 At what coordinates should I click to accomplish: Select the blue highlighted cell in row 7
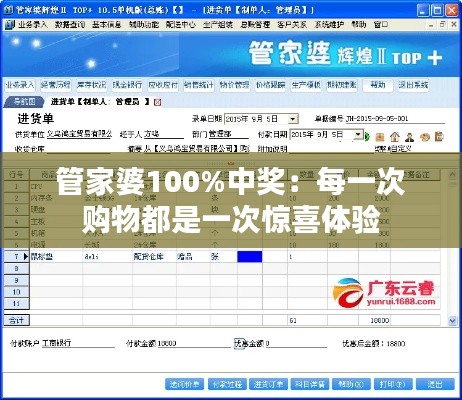click(250, 257)
